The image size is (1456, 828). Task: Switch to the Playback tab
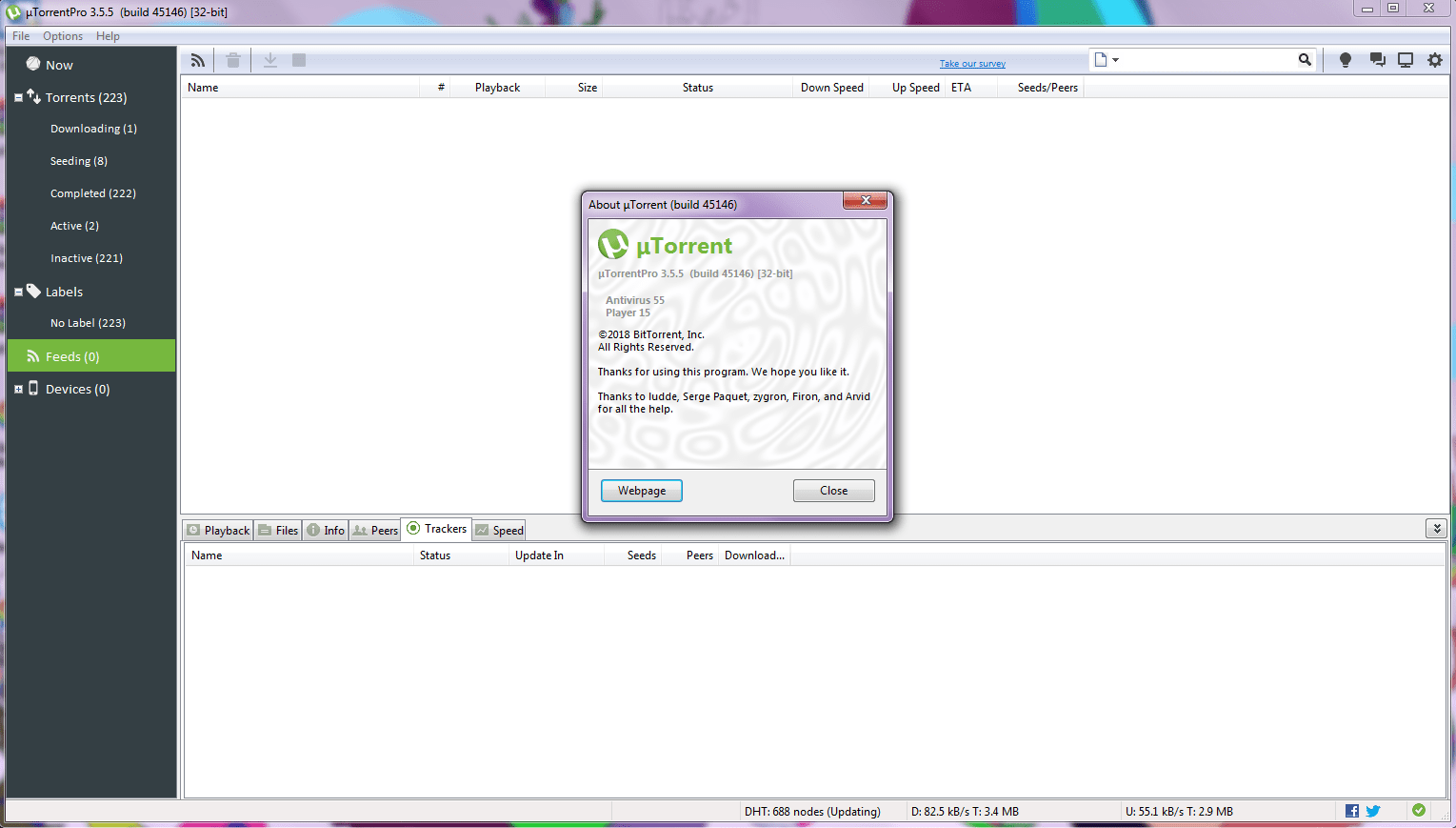pyautogui.click(x=218, y=531)
